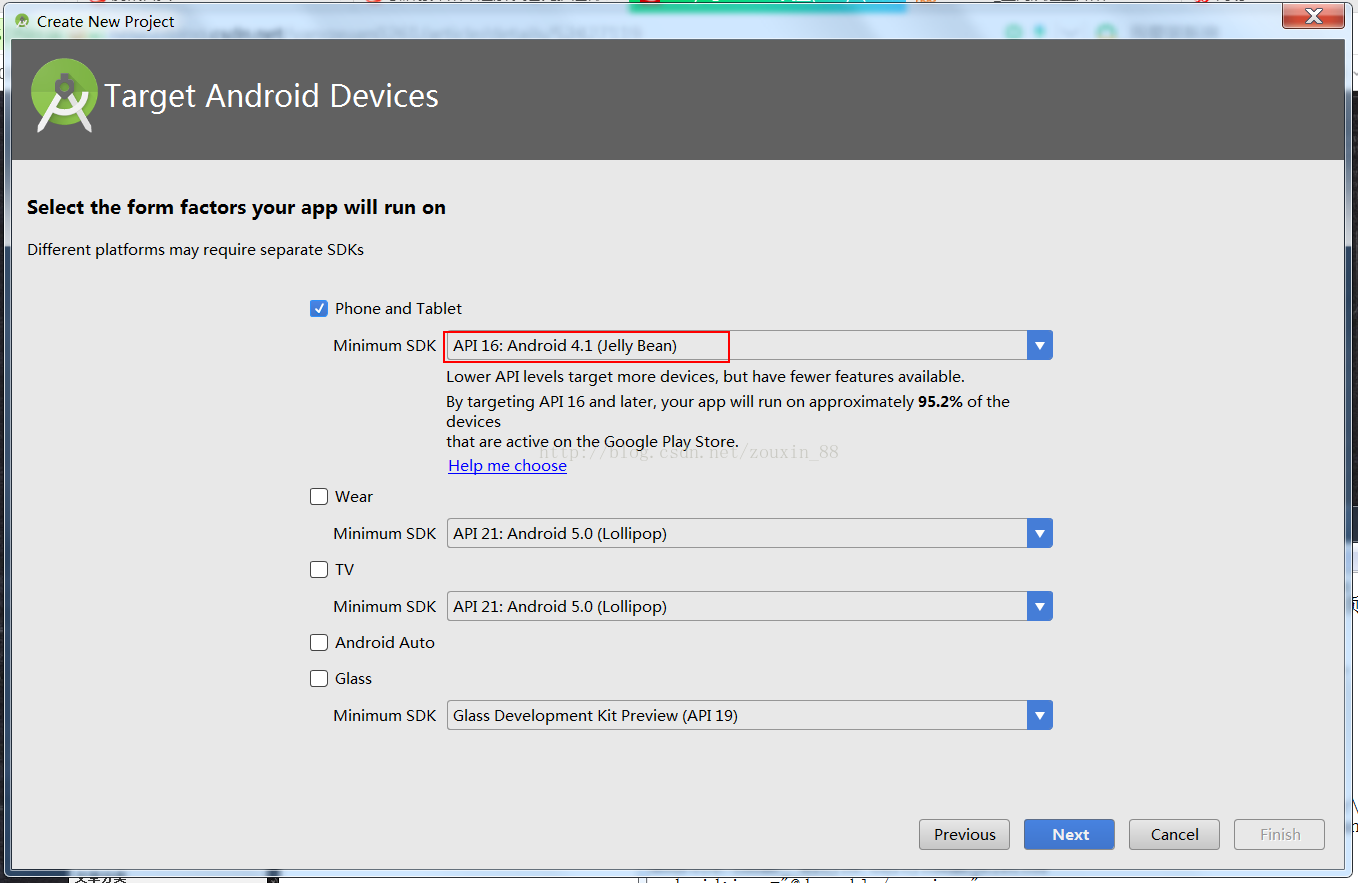The width and height of the screenshot is (1358, 883).
Task: Cancel the new project wizard
Action: click(1174, 834)
